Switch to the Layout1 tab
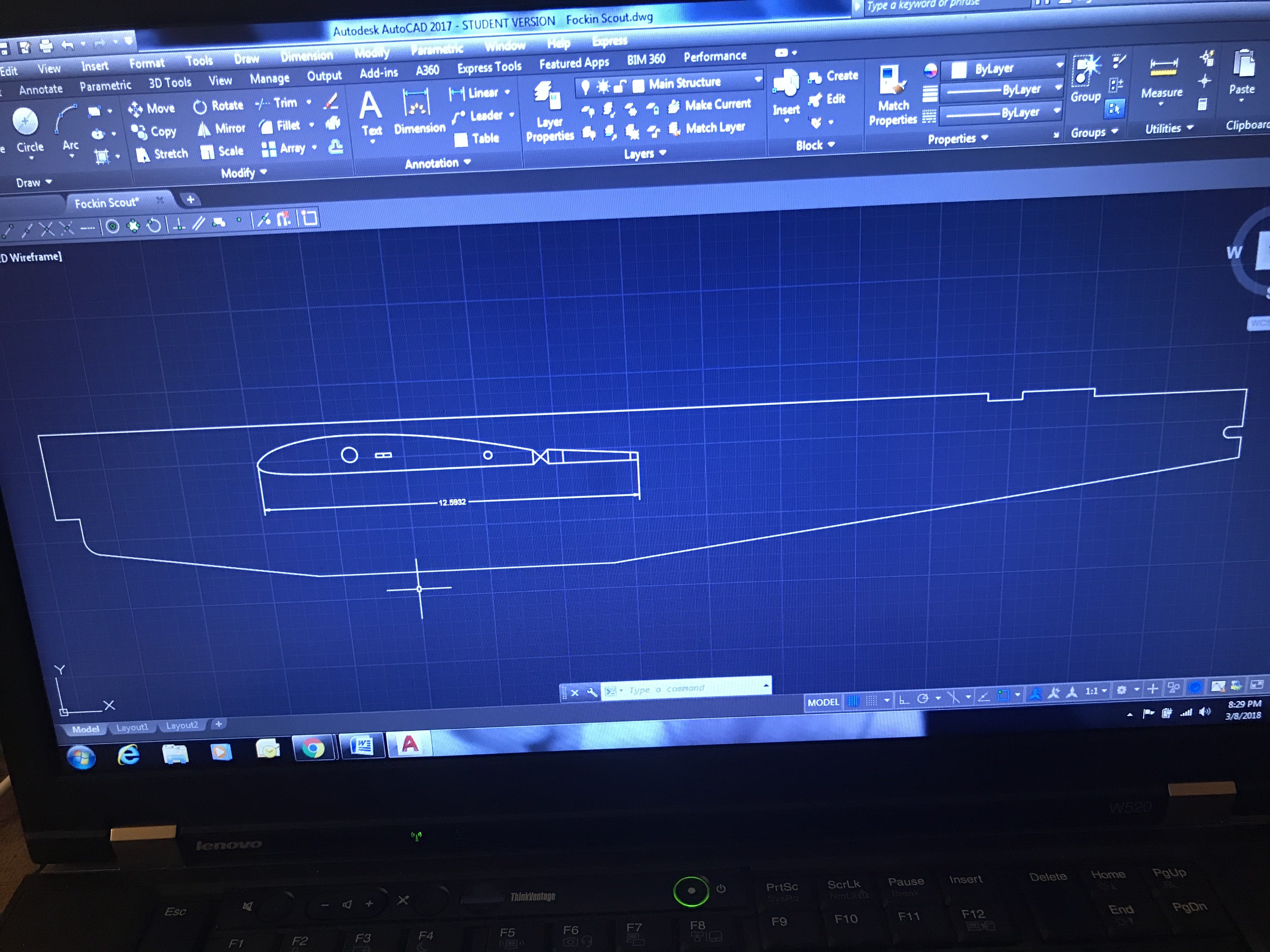This screenshot has width=1270, height=952. (x=132, y=727)
